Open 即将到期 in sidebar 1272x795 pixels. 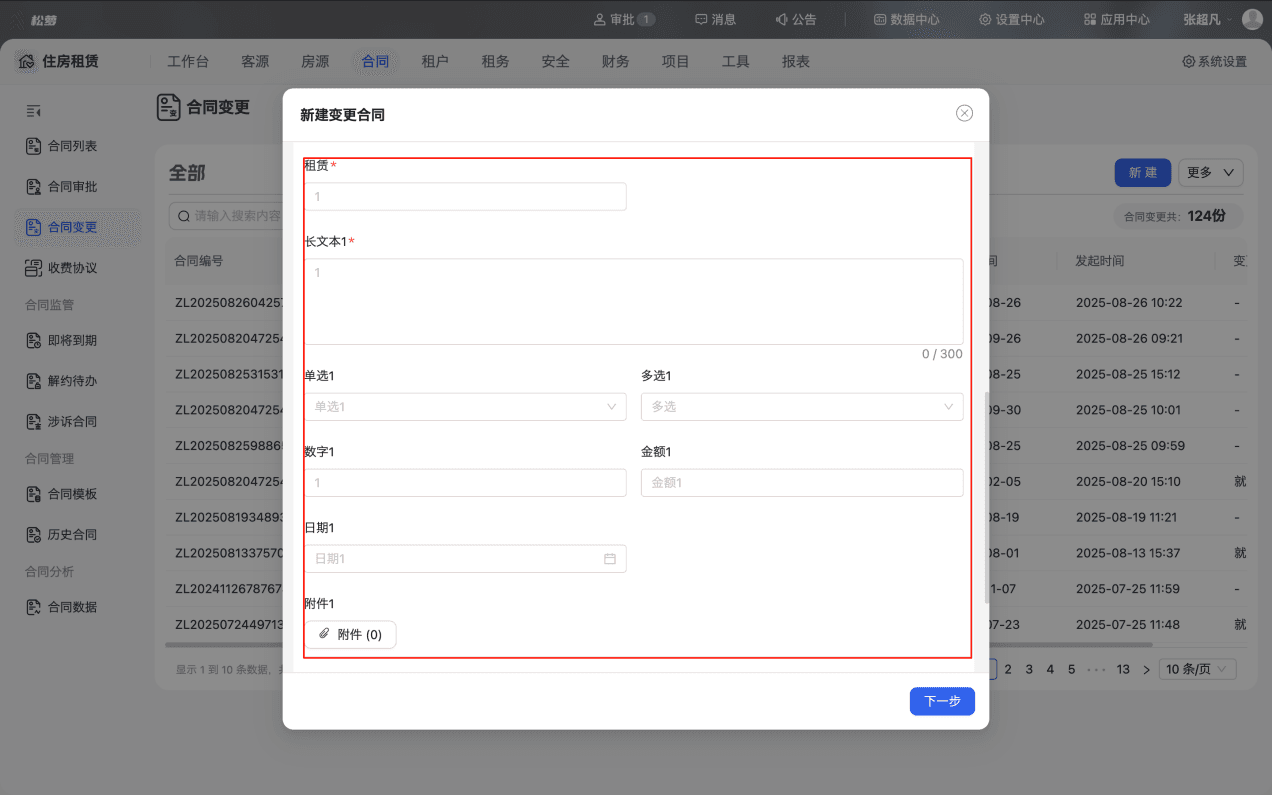click(x=77, y=341)
